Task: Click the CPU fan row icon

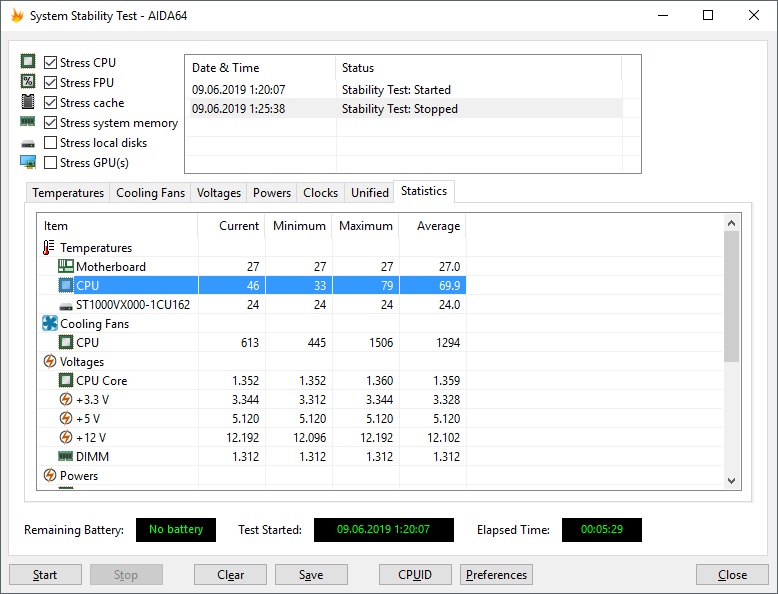Action: coord(65,342)
